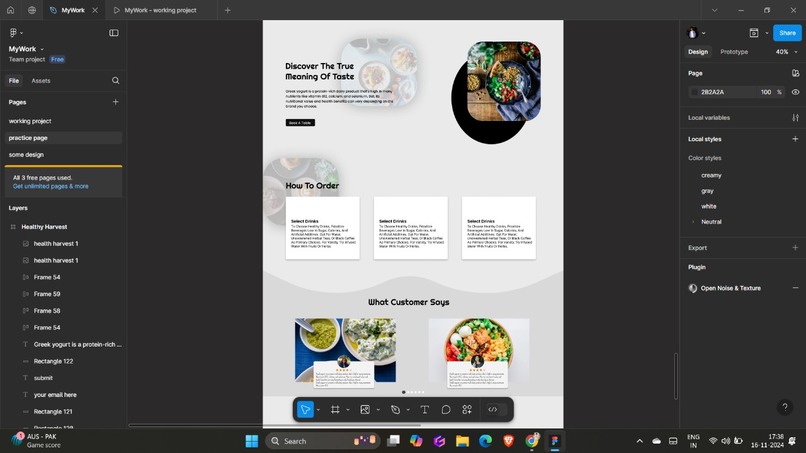Switch to the File tab

pyautogui.click(x=14, y=81)
